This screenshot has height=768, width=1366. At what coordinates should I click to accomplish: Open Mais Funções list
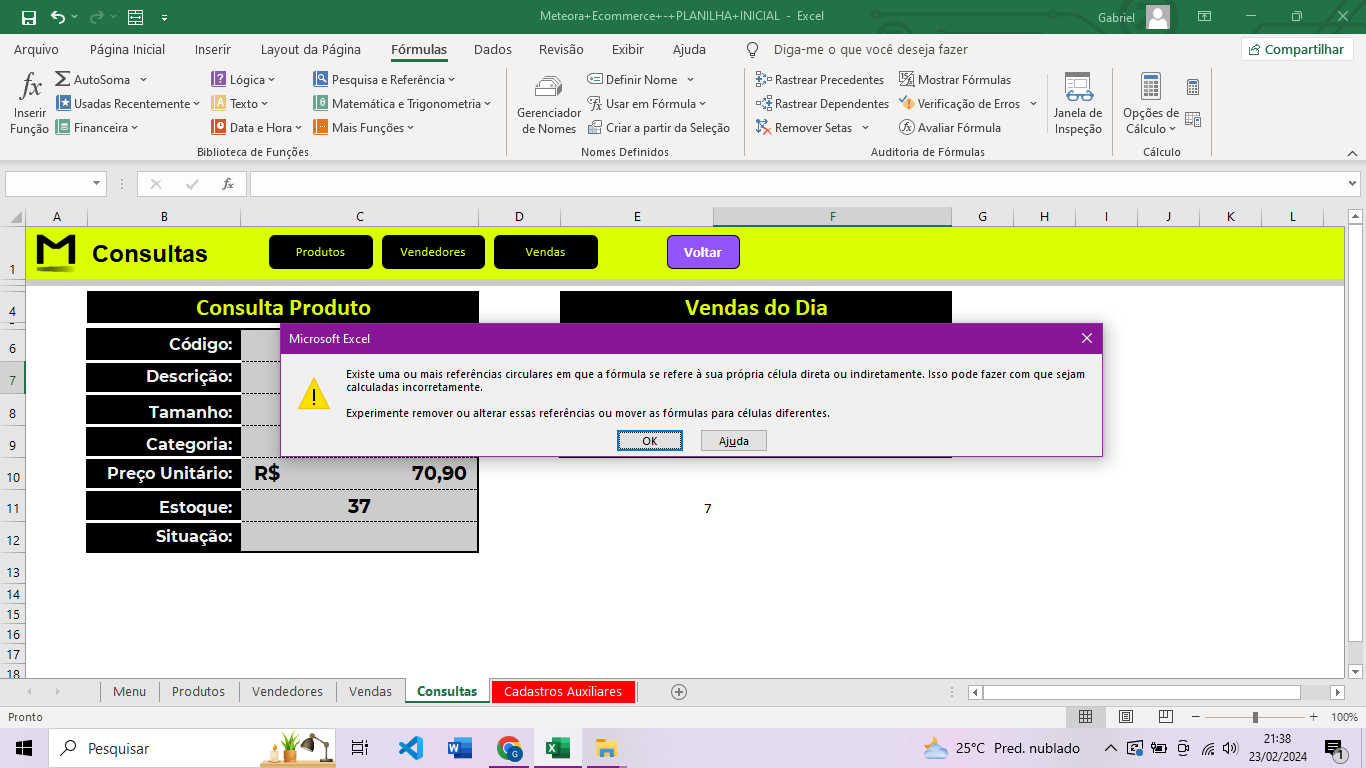click(x=363, y=128)
